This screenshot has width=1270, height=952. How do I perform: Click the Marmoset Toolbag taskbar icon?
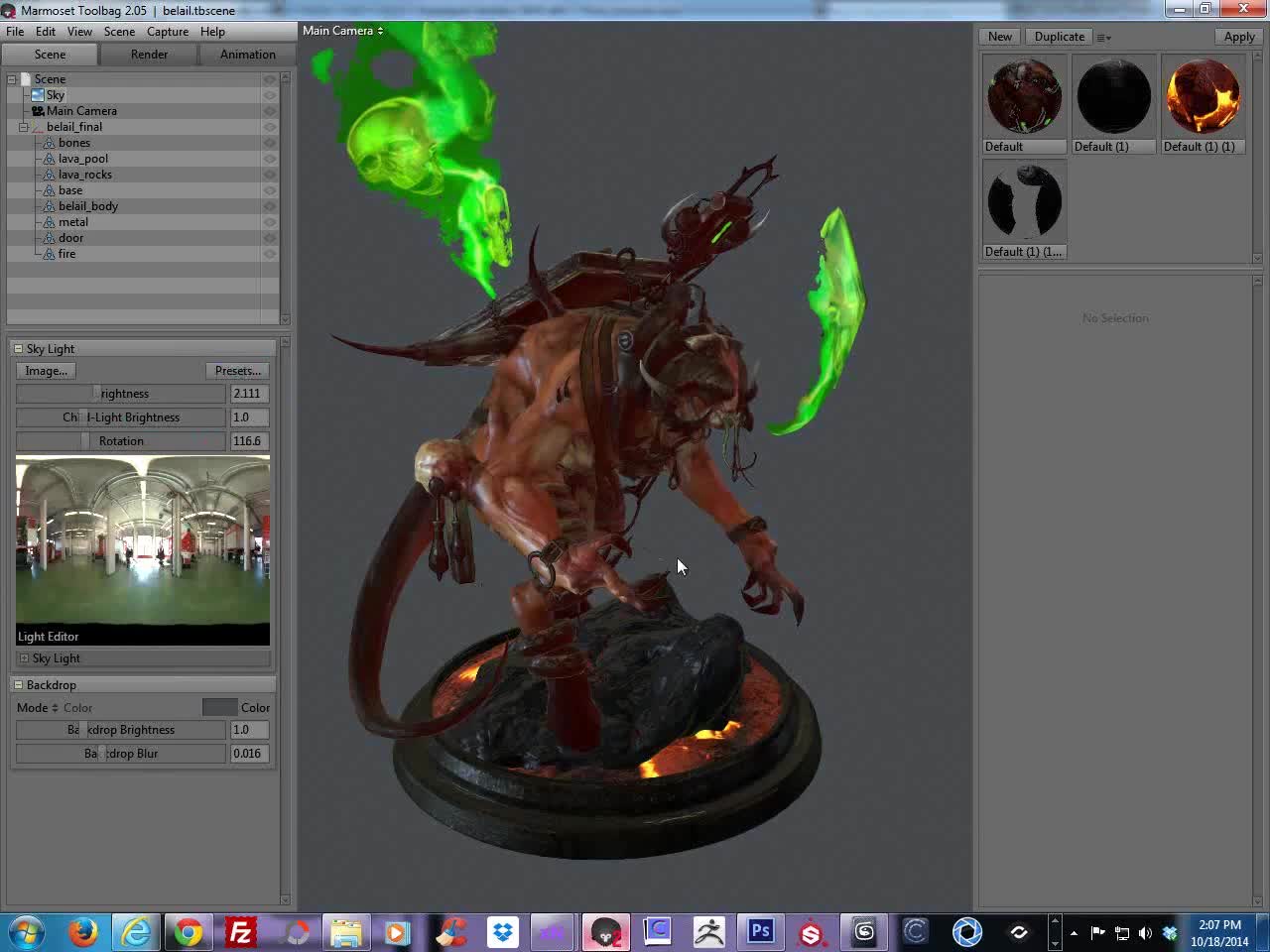(606, 932)
